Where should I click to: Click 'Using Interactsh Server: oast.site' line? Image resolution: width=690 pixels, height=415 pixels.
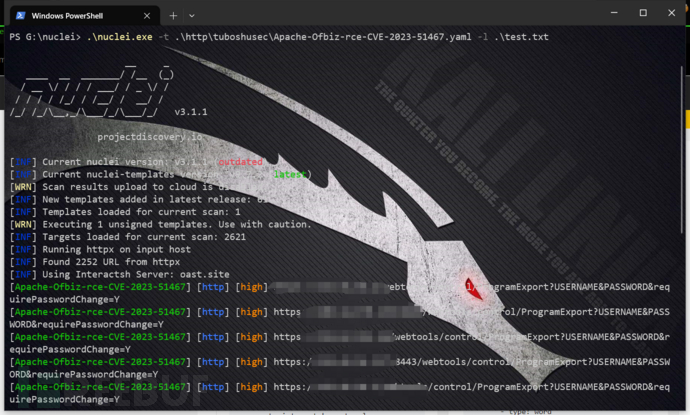[x=120, y=274]
